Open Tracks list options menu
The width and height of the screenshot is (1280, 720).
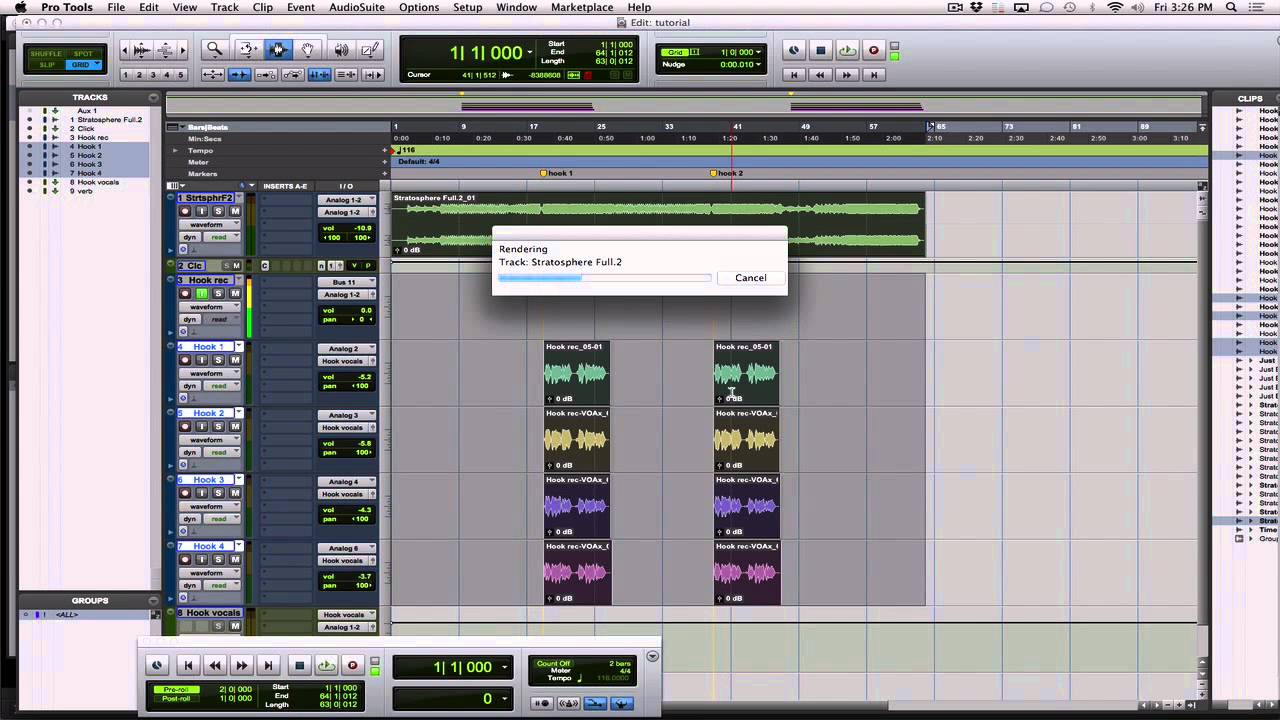[x=153, y=97]
